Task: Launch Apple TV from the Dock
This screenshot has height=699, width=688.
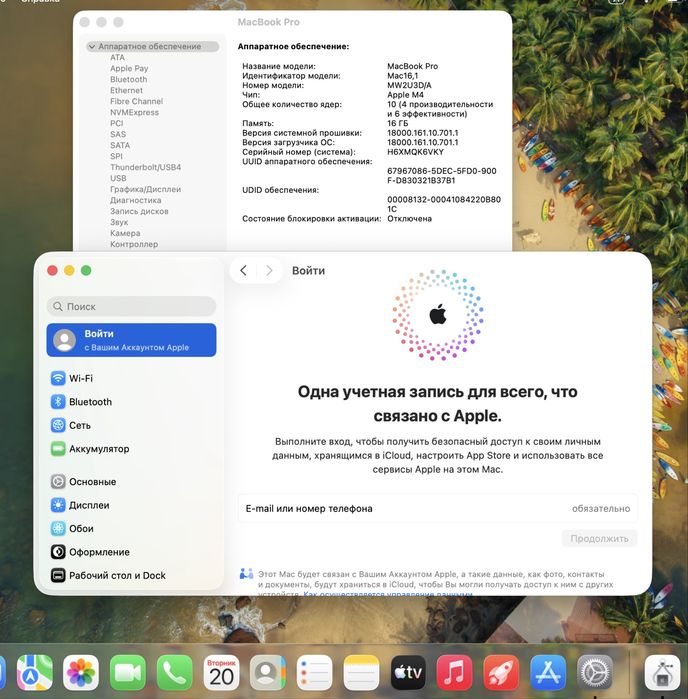Action: (408, 673)
